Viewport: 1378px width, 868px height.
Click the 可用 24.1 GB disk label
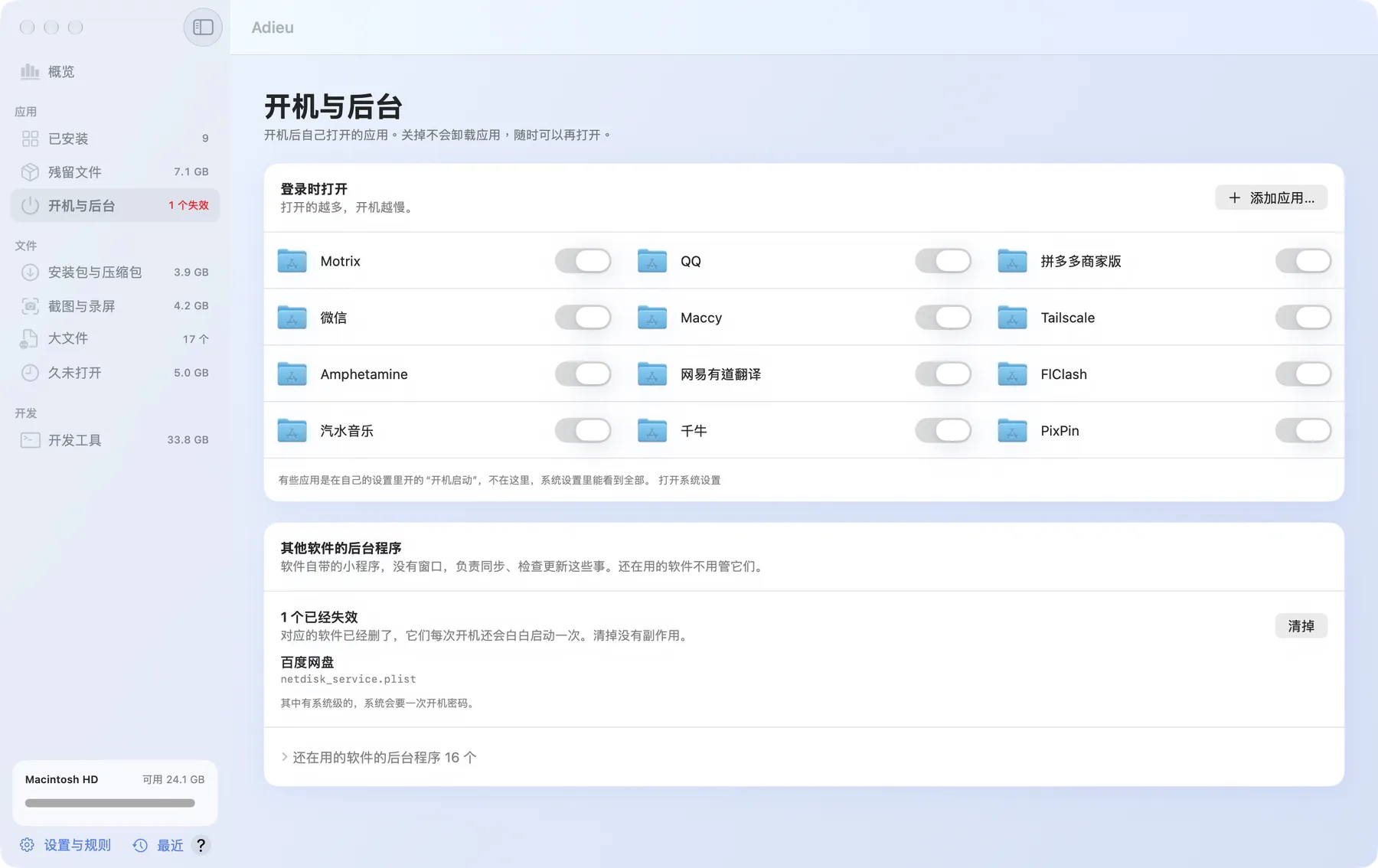coord(173,779)
